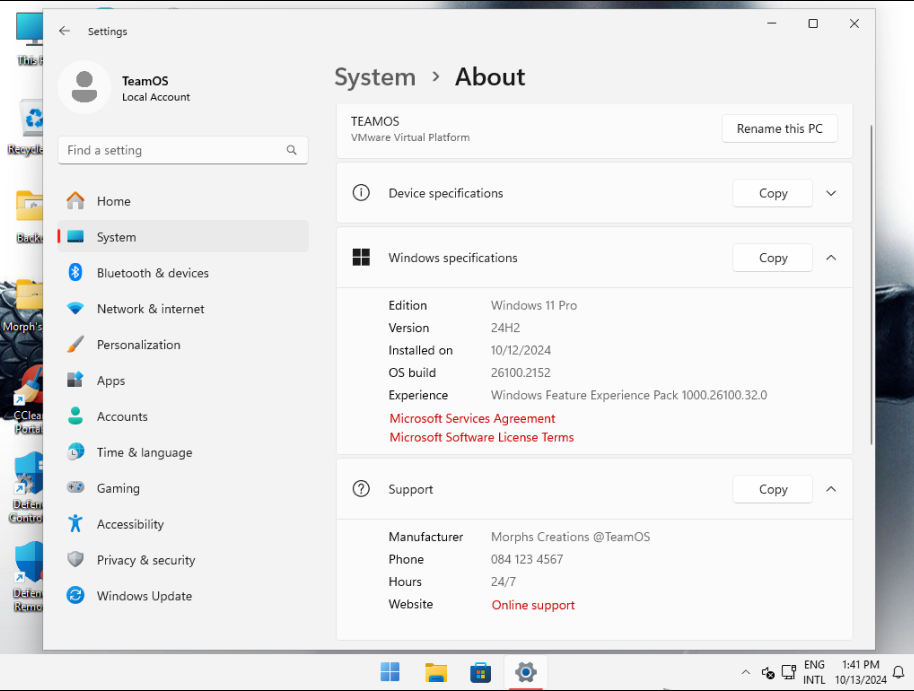Viewport: 914px width, 691px height.
Task: Click the Phone number 084 123 4567
Action: pyautogui.click(x=527, y=559)
